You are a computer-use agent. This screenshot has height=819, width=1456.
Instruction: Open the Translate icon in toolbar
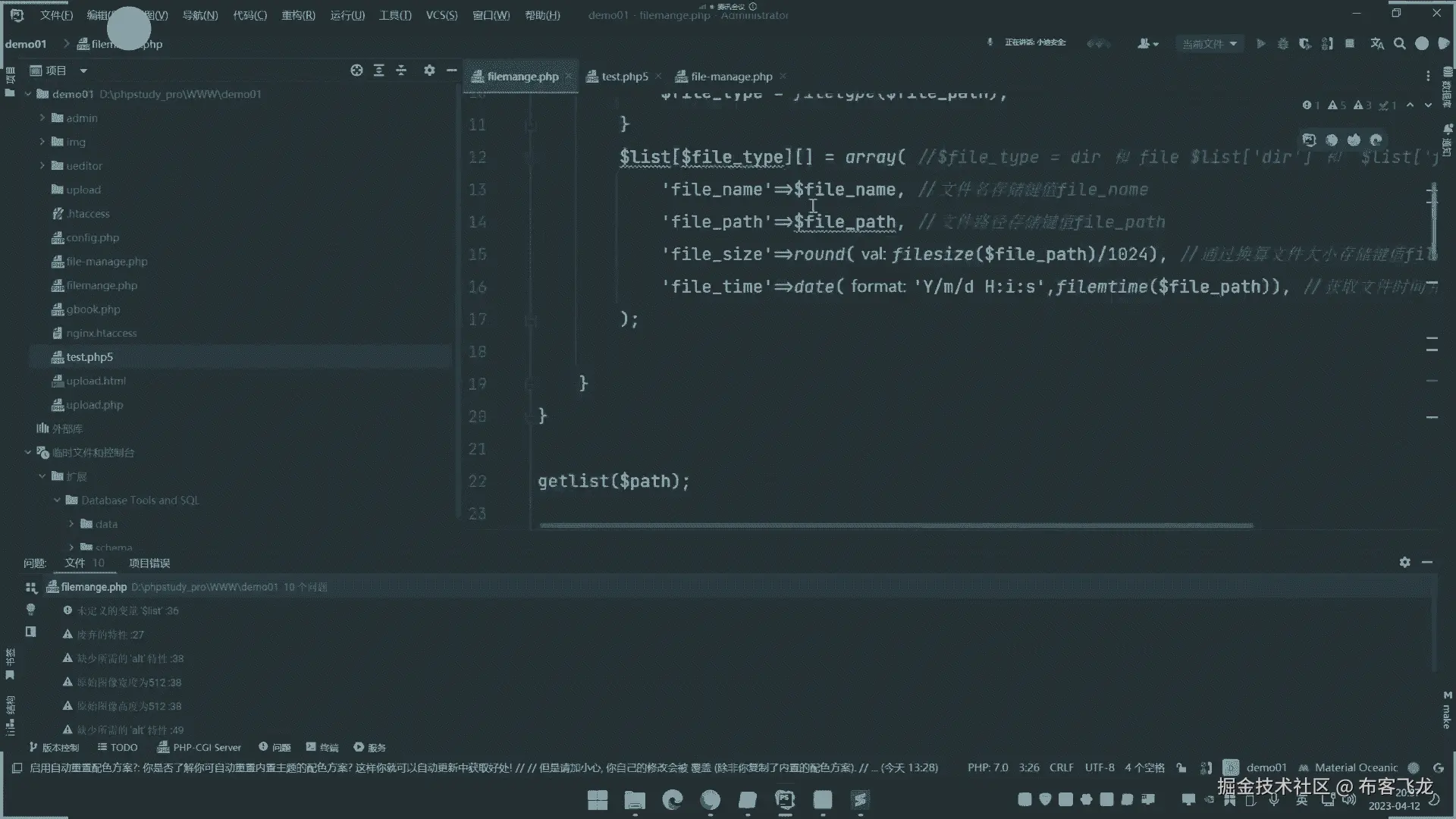pyautogui.click(x=1377, y=44)
